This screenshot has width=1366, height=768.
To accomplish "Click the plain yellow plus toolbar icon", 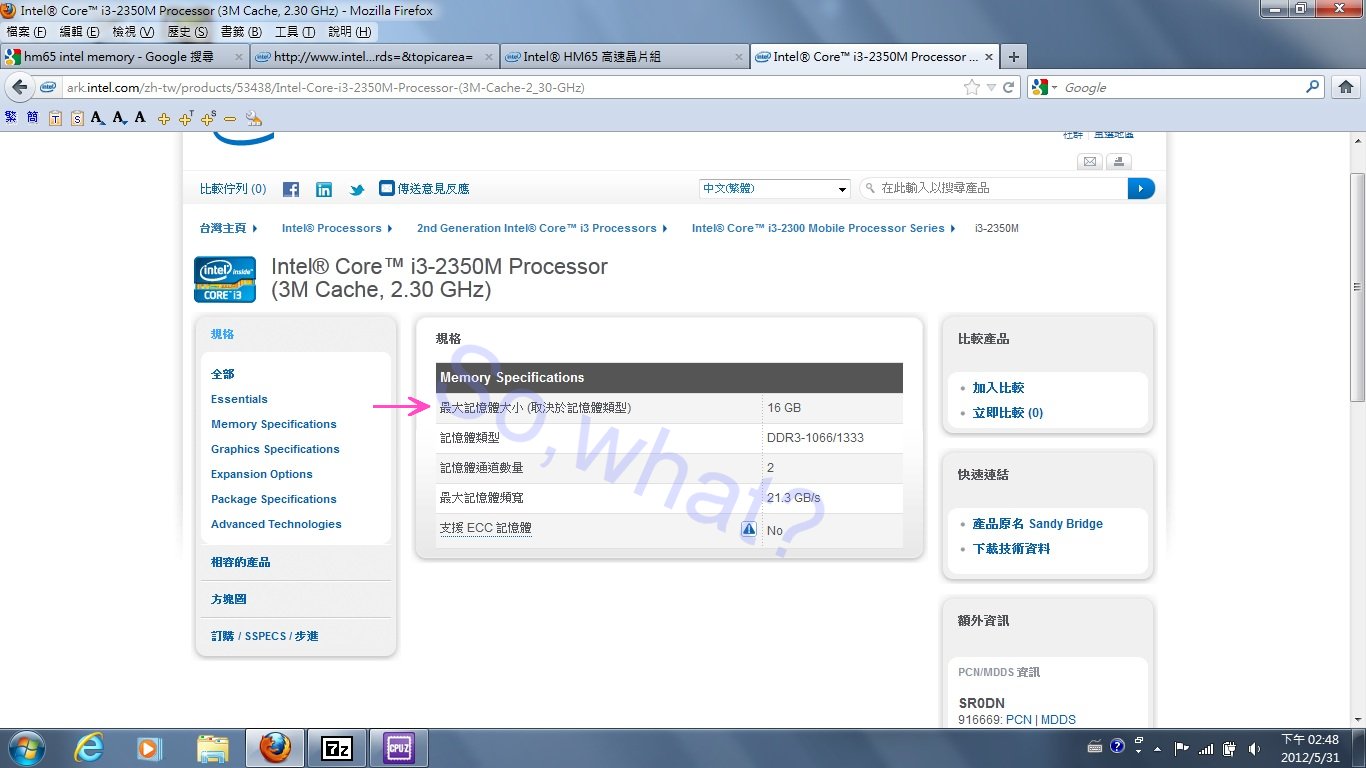I will [164, 119].
